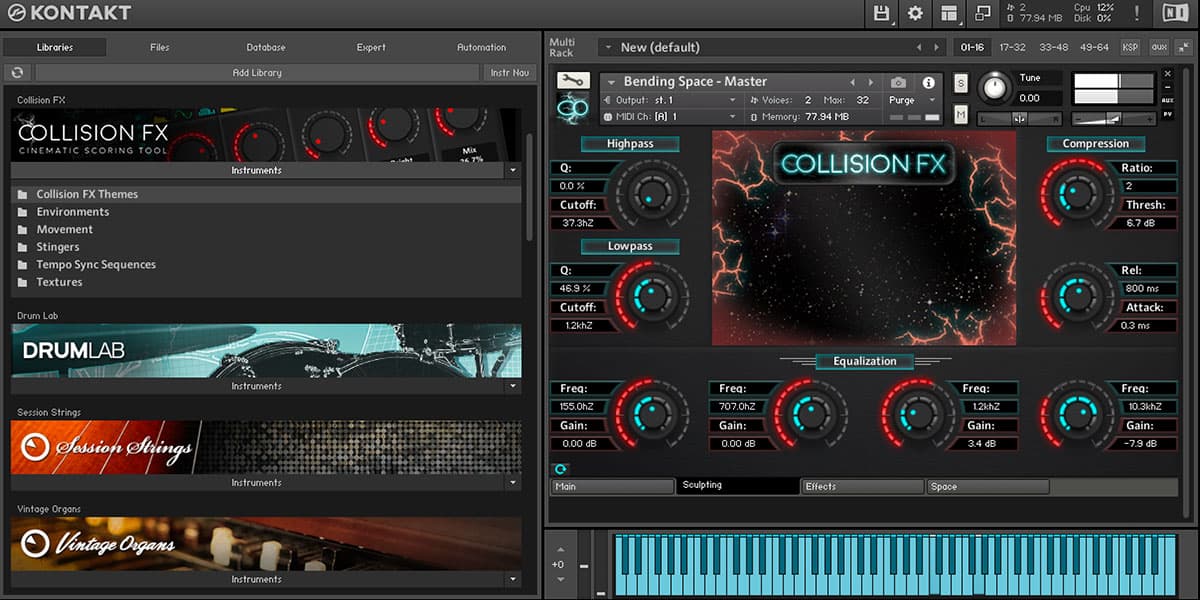Screen dimensions: 1200x600
Task: Click the save icon in the top toolbar
Action: 884,14
